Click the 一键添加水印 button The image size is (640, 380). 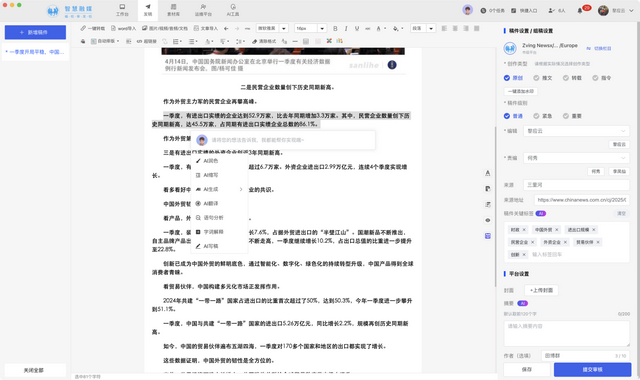[520, 91]
